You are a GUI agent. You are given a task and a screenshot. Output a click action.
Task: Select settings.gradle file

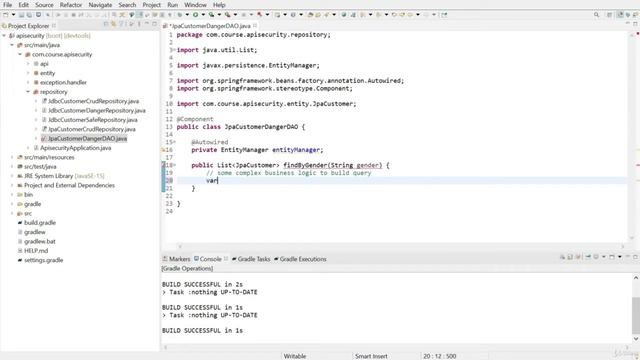pyautogui.click(x=44, y=260)
